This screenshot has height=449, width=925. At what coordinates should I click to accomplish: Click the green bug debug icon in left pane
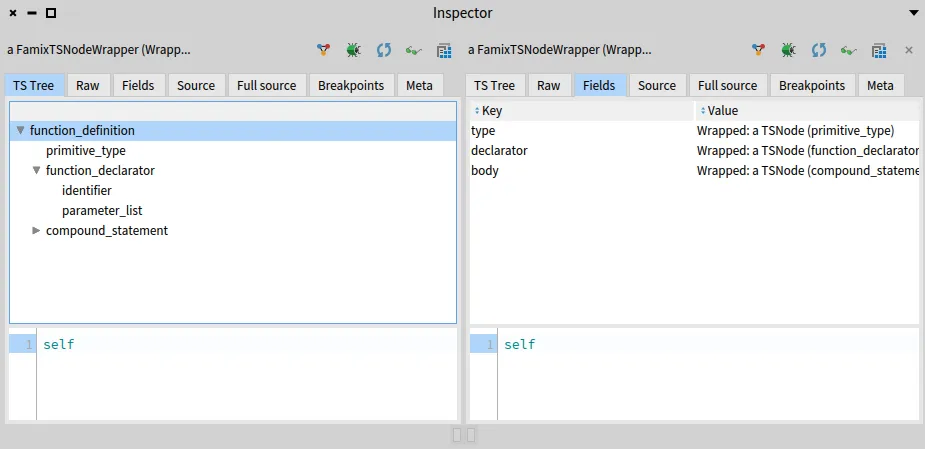click(353, 50)
